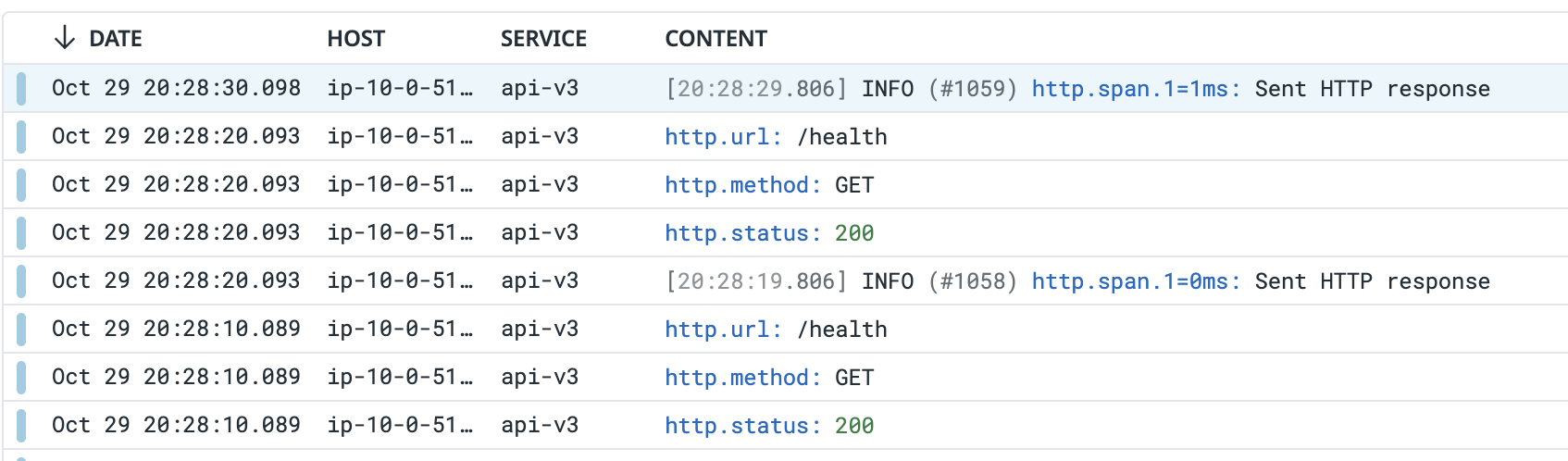
Task: Click http.url attribute in the 20:28:20.093 row
Action: point(723,137)
